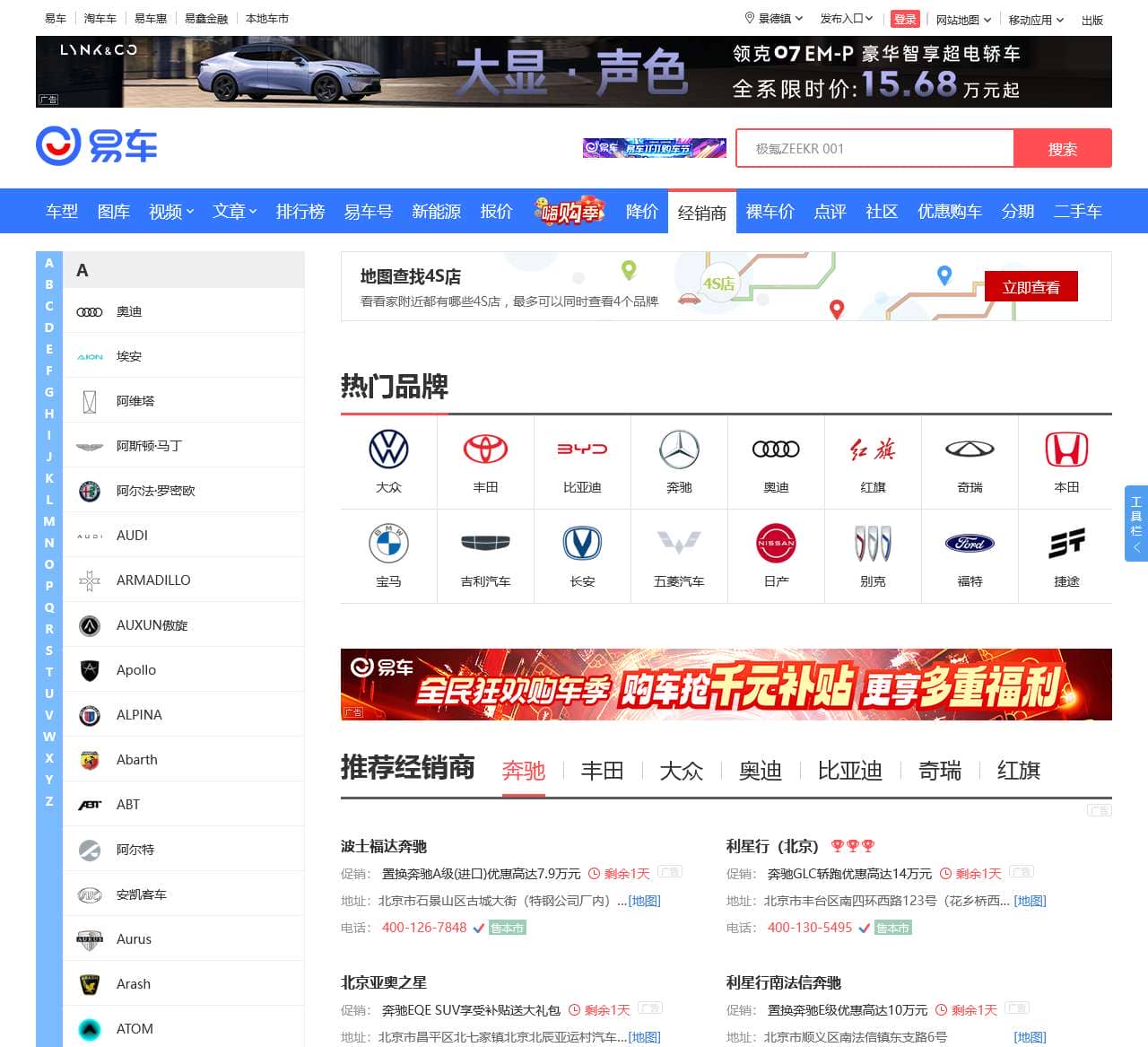Expand the 文章 menu in navigation
Viewport: 1148px width, 1047px height.
coord(235,212)
